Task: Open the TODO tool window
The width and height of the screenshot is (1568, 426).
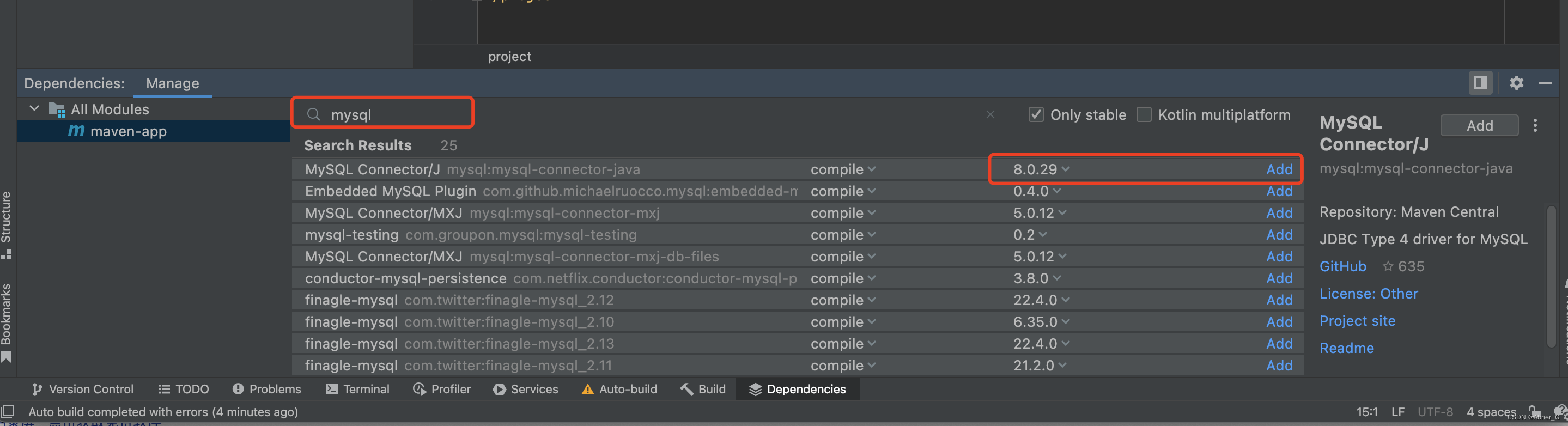Action: pyautogui.click(x=183, y=389)
